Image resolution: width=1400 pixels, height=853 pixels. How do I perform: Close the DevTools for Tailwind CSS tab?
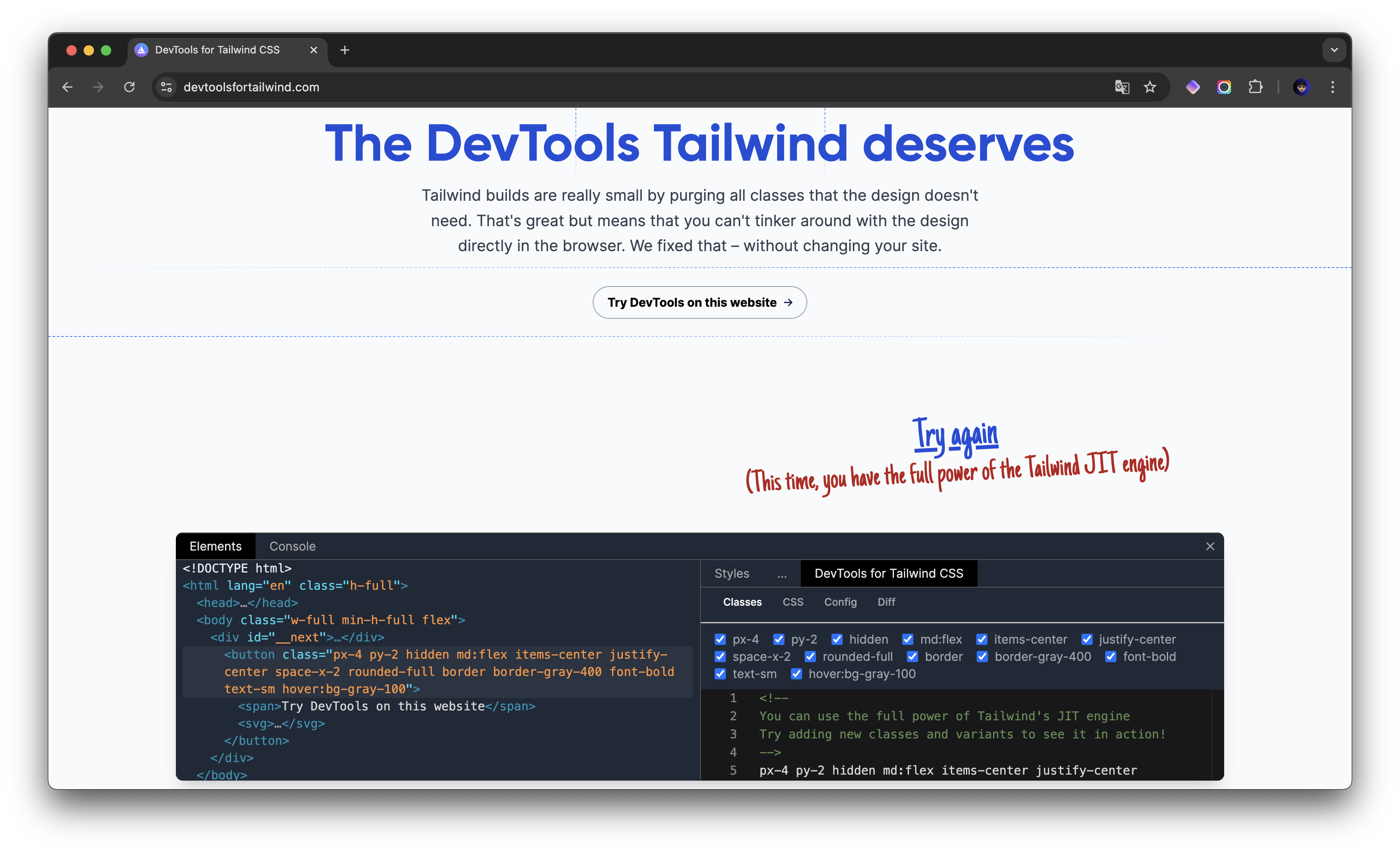coord(314,50)
